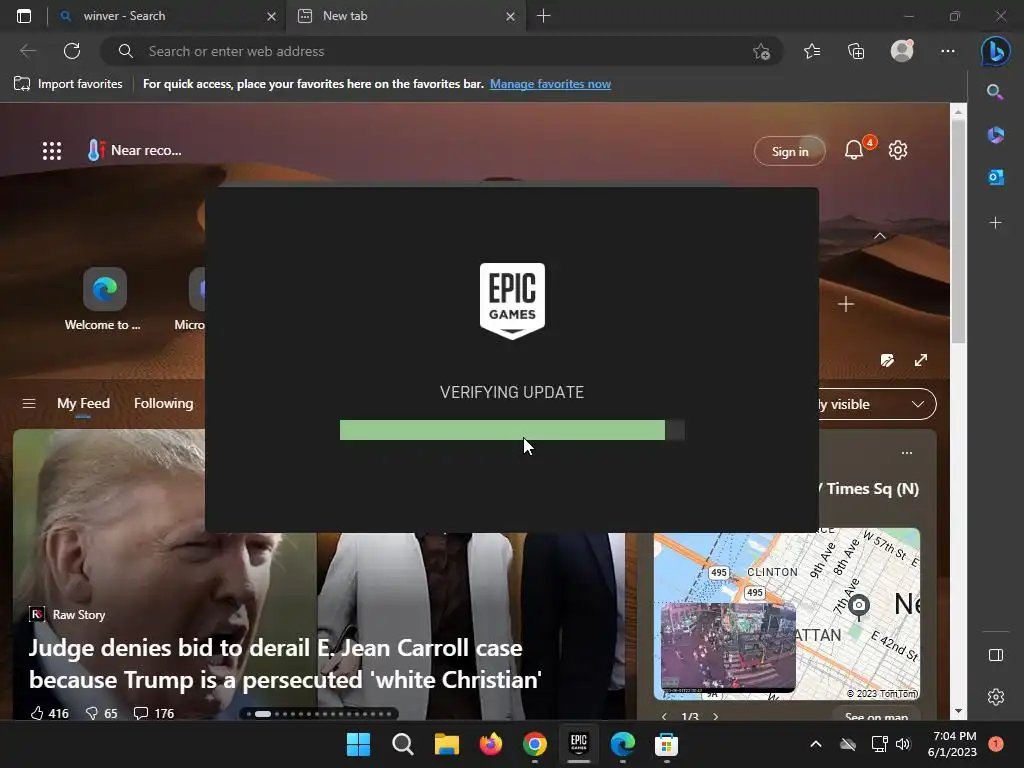The width and height of the screenshot is (1024, 768).
Task: Collapse quick links with the up chevron
Action: (880, 236)
